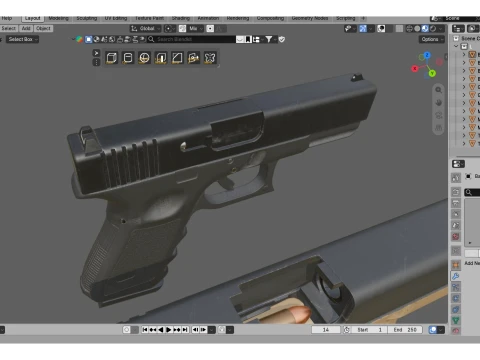Open the Compositing workspace tab

(270, 18)
